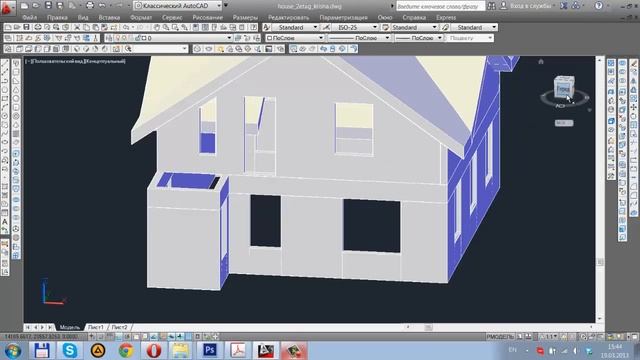The image size is (640, 360).
Task: Select the Polyline drawing tool
Action: coord(5,81)
